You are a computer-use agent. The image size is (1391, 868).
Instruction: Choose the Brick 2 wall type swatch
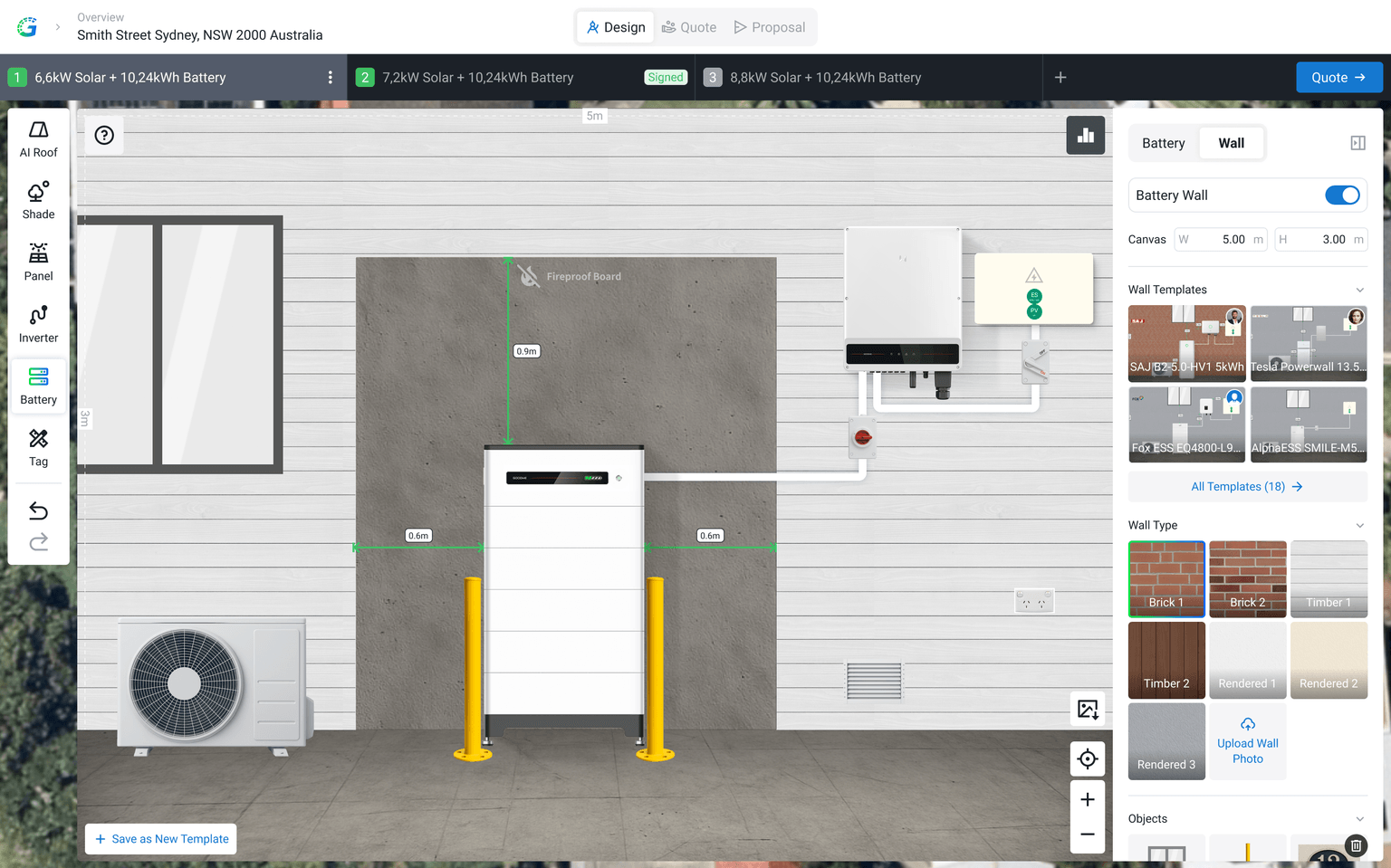1247,579
